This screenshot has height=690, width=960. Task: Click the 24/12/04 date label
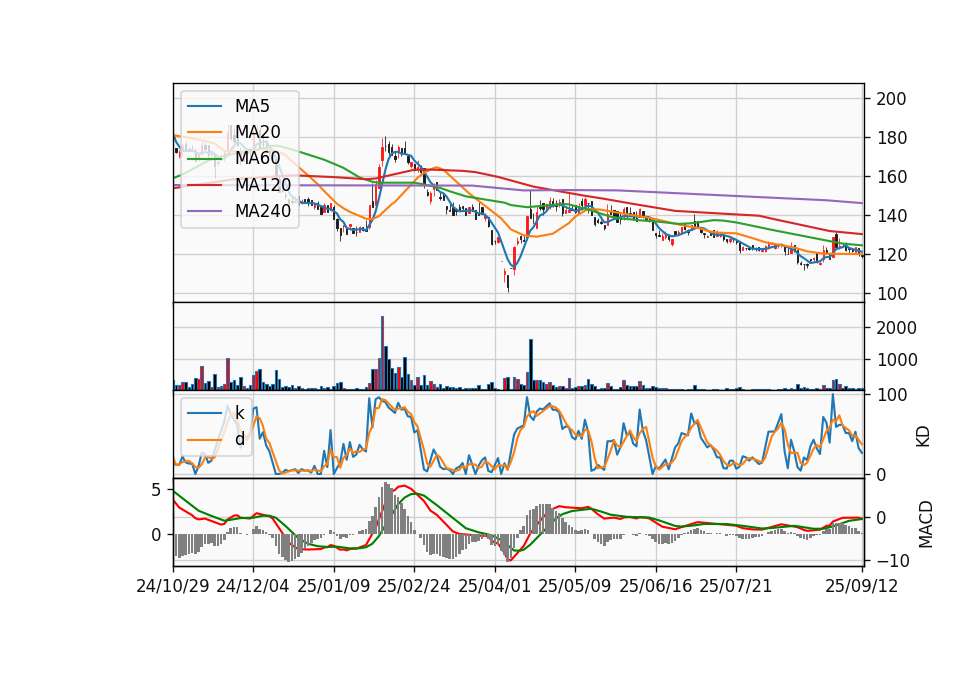point(253,586)
